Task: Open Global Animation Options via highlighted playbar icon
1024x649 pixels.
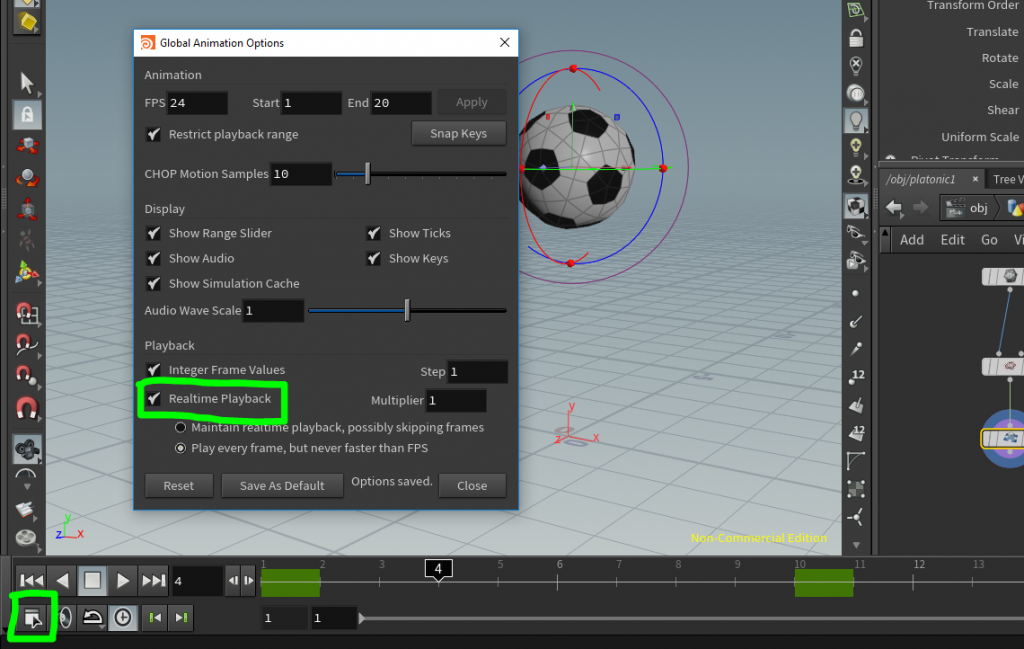Action: pos(31,617)
